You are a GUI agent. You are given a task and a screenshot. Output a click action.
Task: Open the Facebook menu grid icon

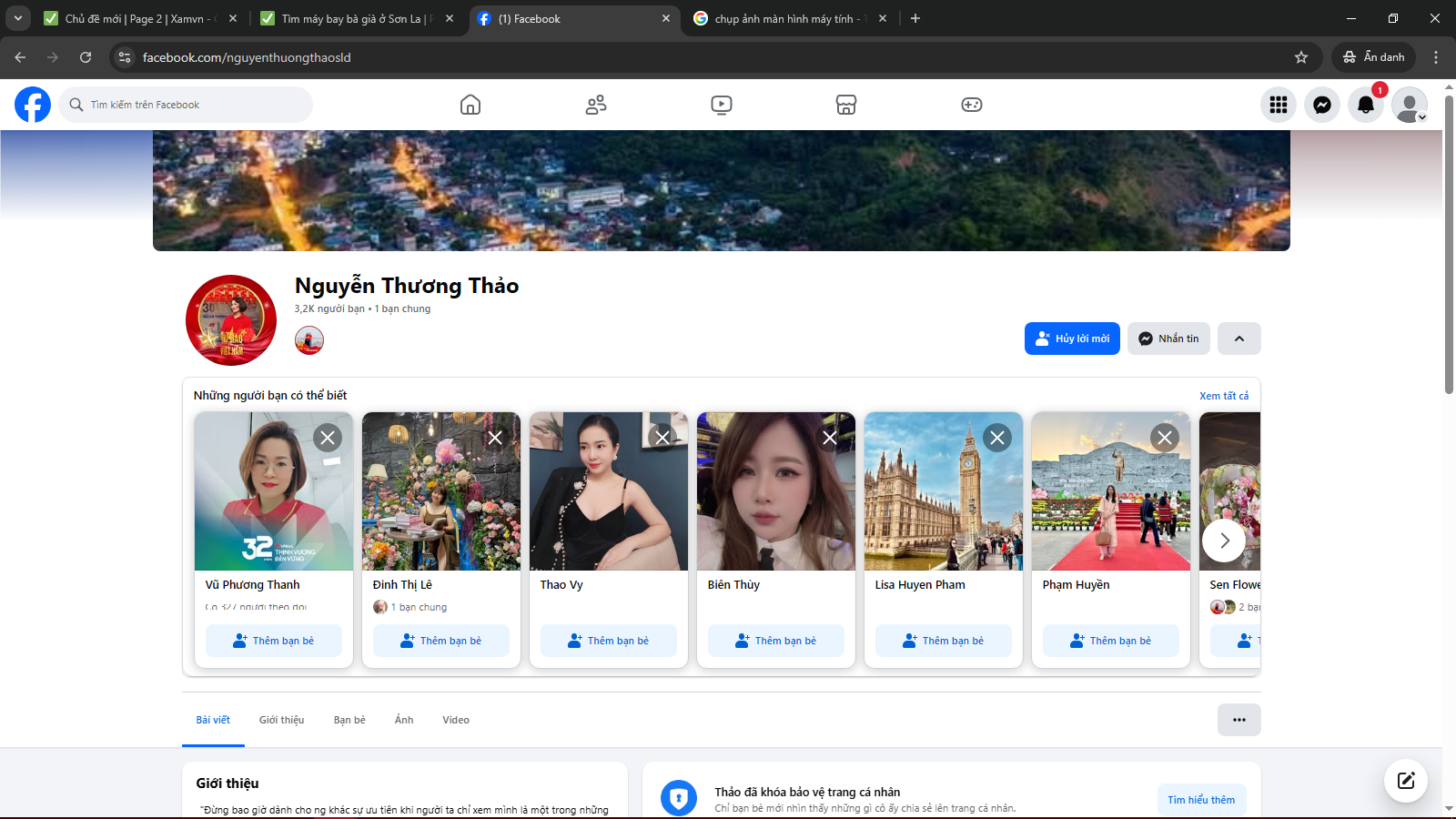tap(1279, 105)
